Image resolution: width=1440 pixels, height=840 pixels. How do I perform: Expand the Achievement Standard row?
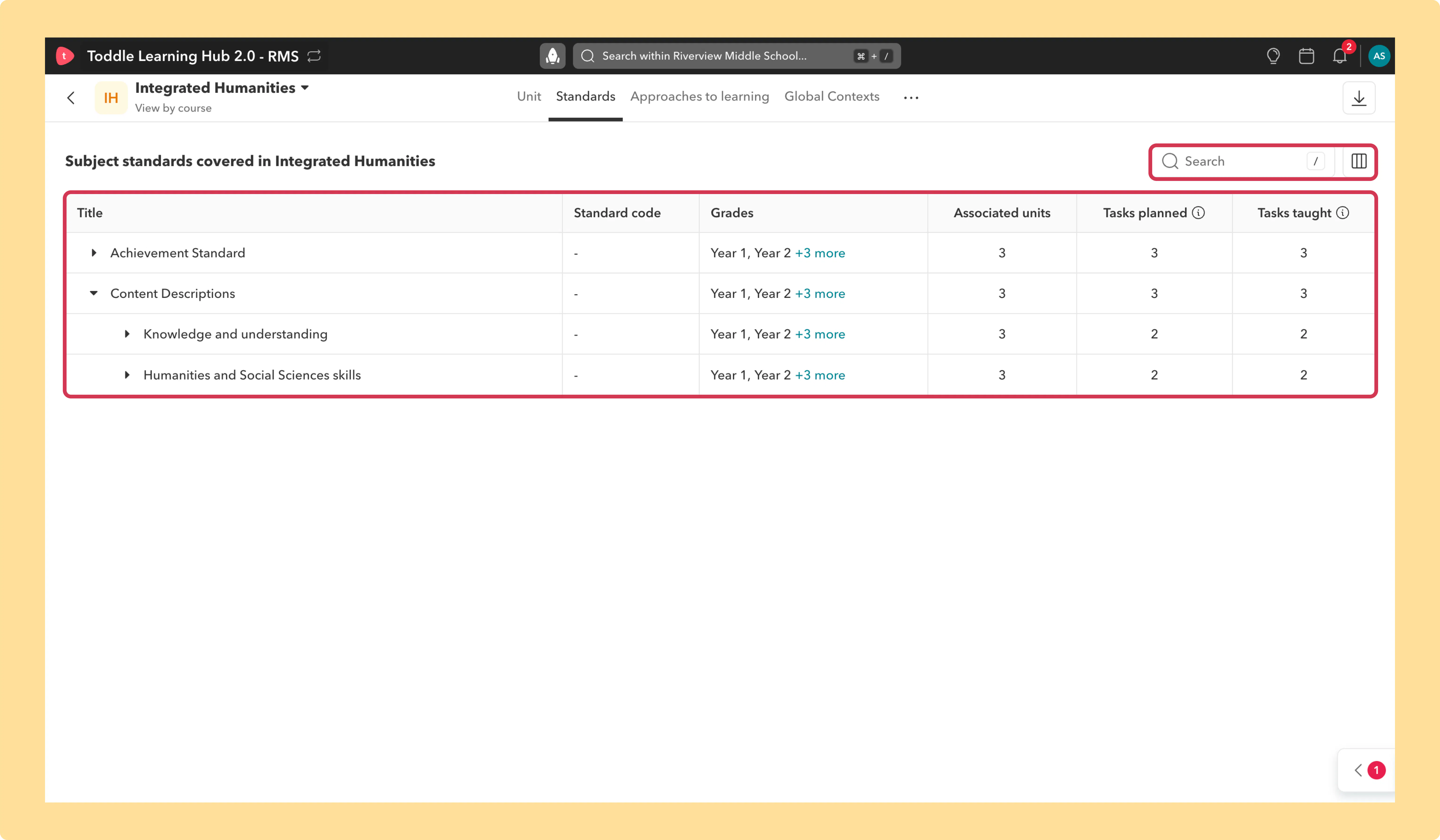pos(94,253)
